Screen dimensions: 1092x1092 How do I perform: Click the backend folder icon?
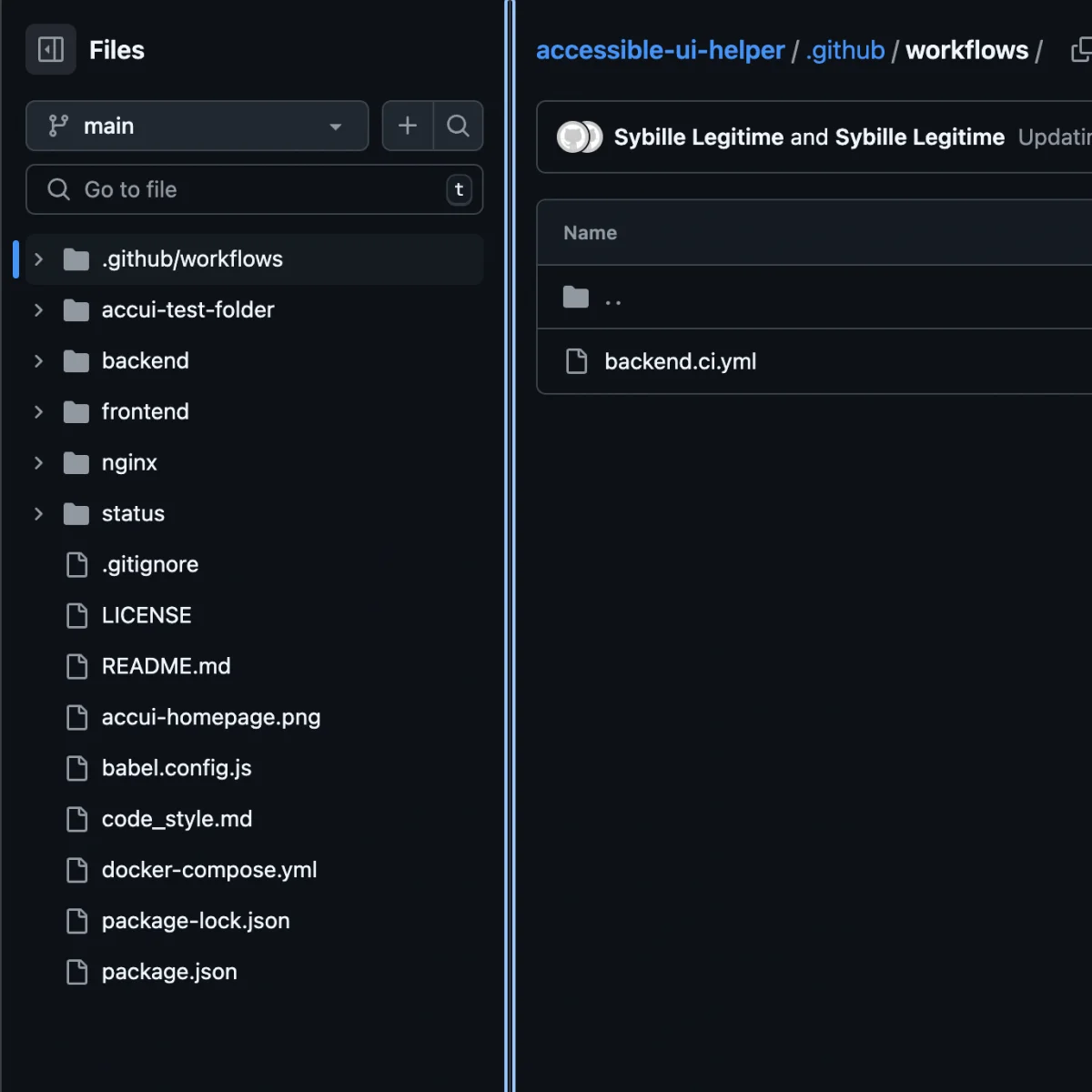(76, 361)
